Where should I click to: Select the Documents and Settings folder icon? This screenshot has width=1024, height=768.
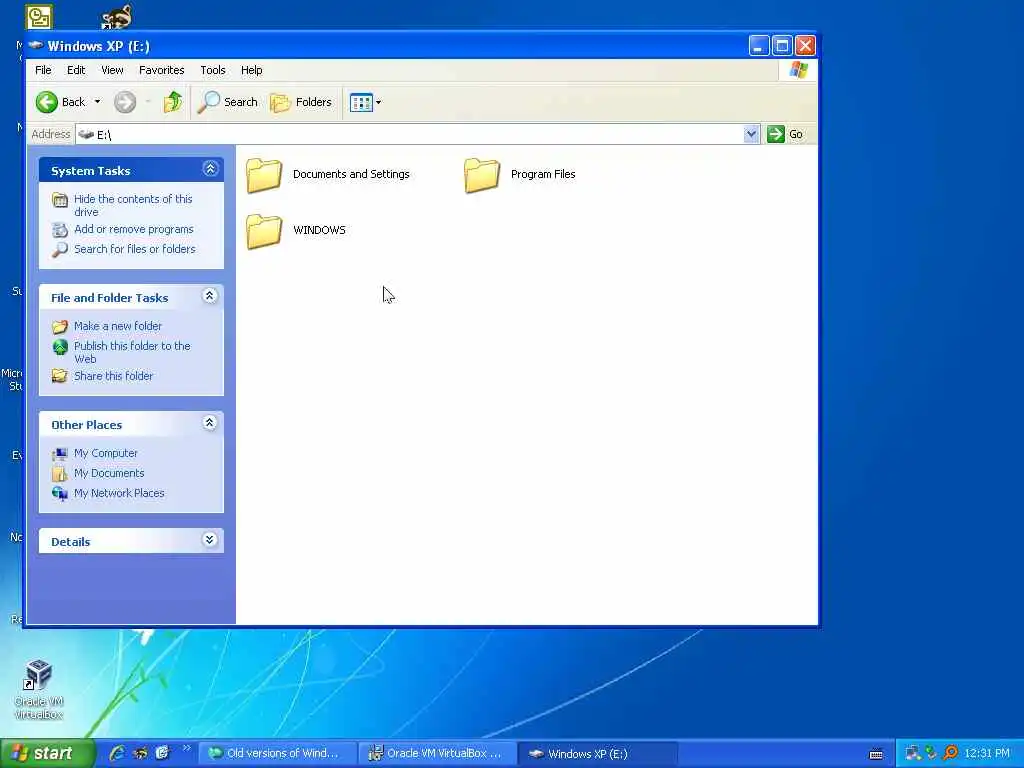point(264,175)
